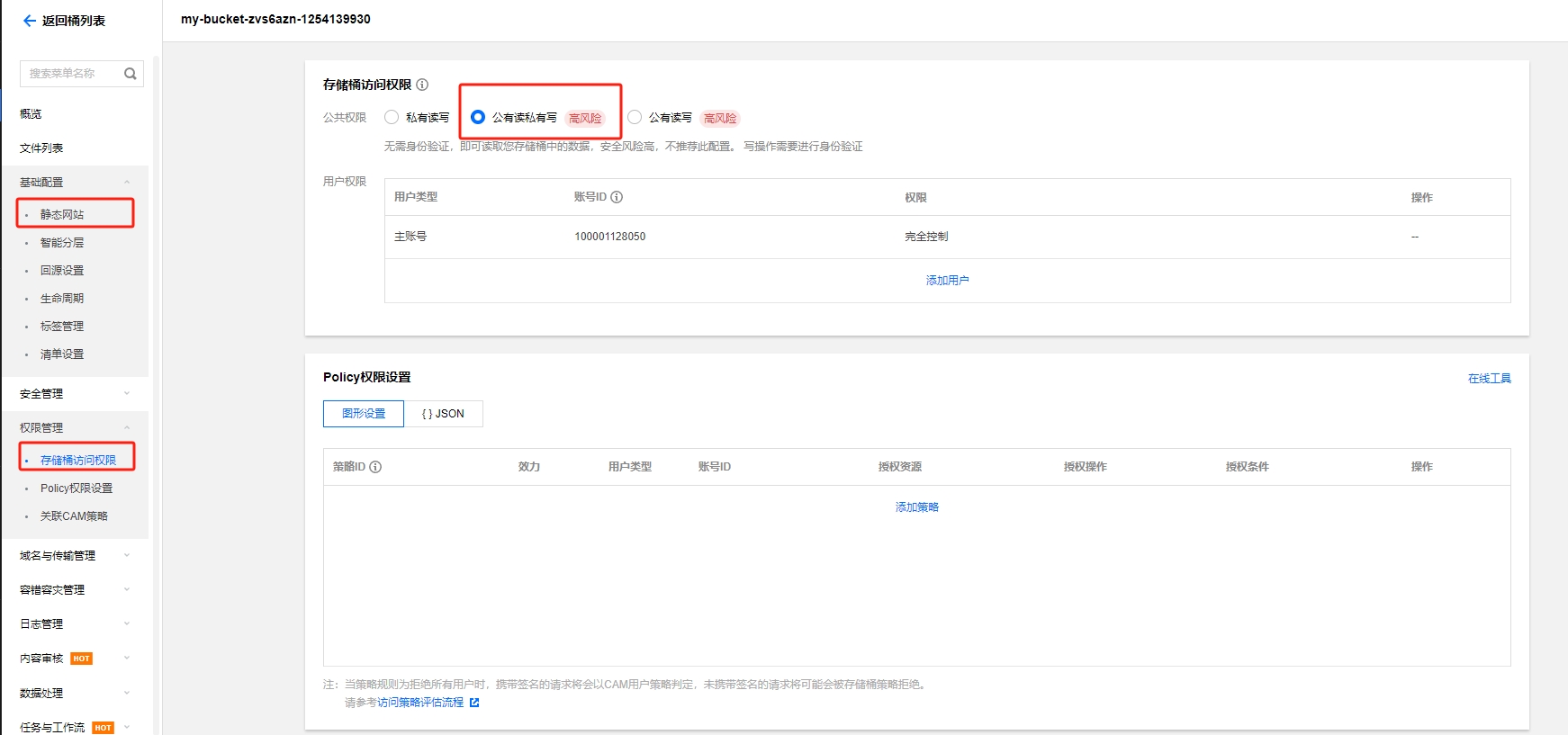Open the 在线工具 link
This screenshot has height=735, width=1568.
click(x=1490, y=379)
